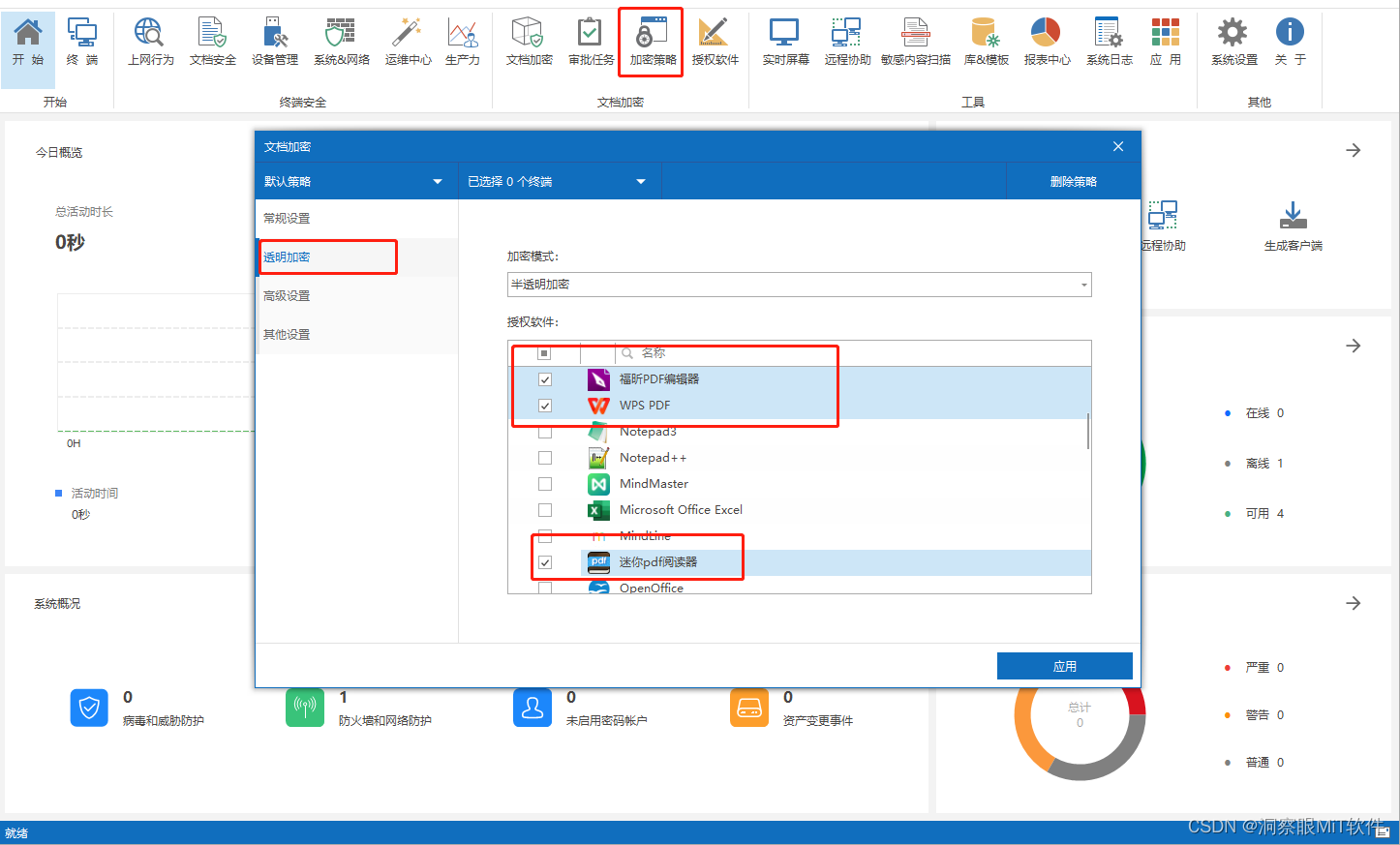Image resolution: width=1400 pixels, height=845 pixels.
Task: Open 系统设置 gear icon
Action: [x=1233, y=42]
